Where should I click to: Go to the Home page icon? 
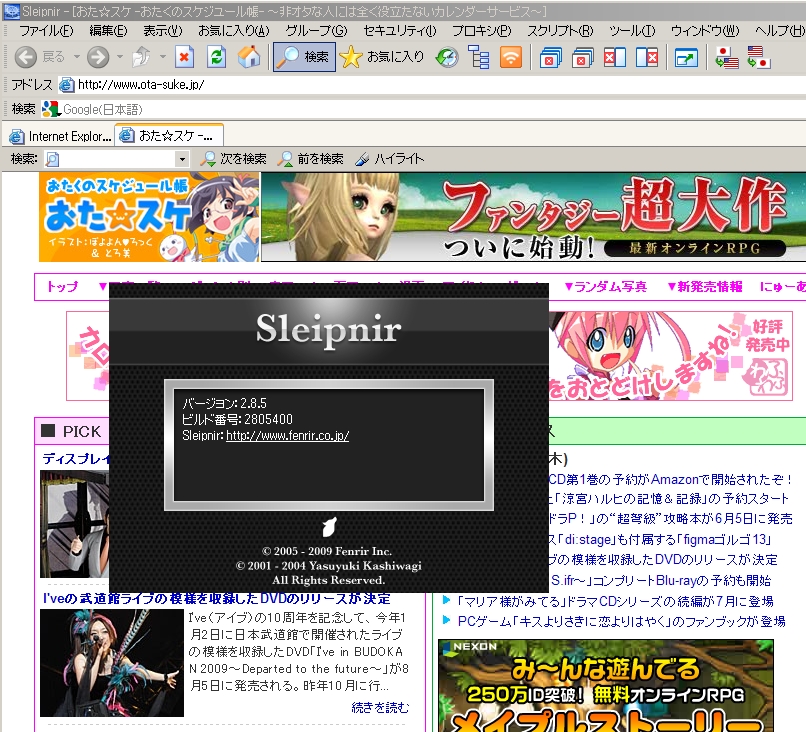click(249, 57)
